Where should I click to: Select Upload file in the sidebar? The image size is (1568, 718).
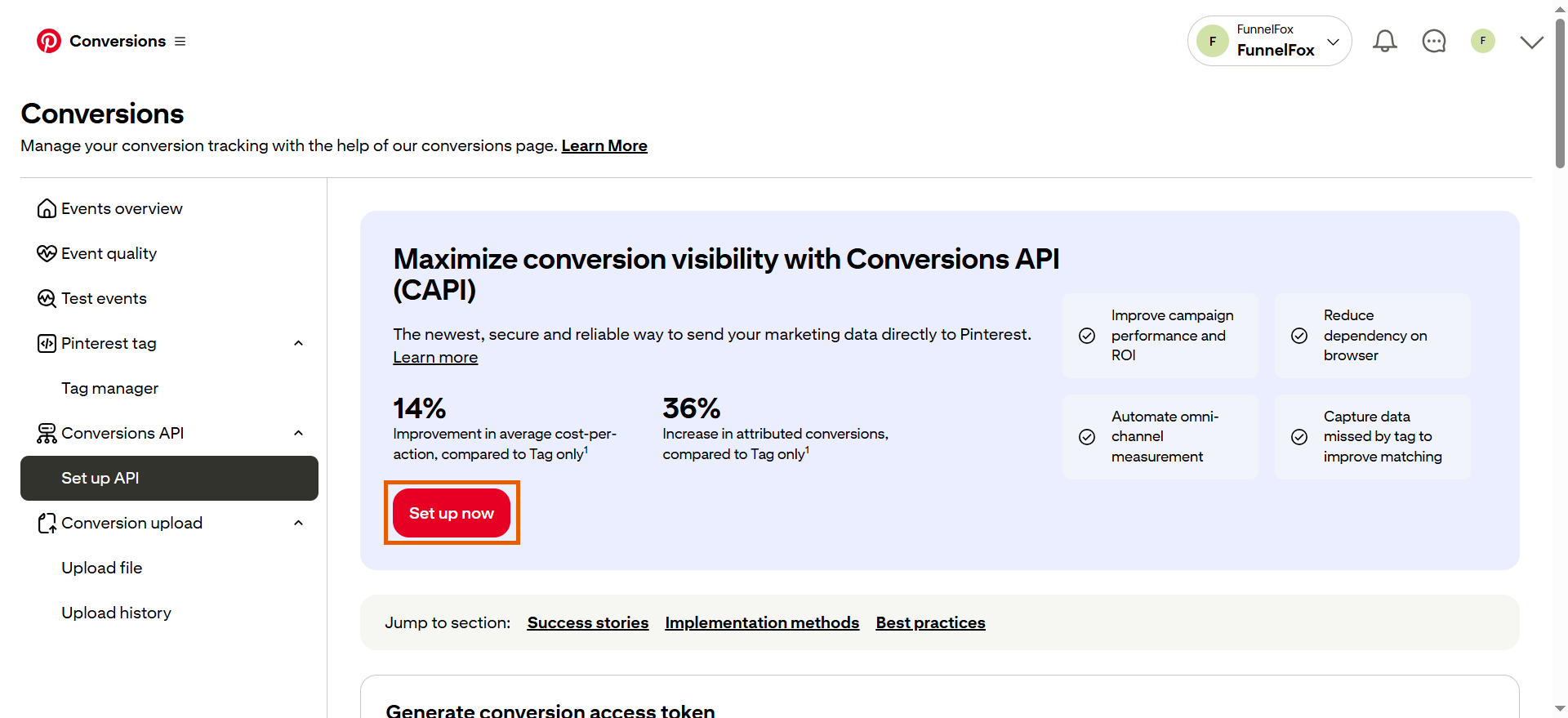click(x=101, y=569)
